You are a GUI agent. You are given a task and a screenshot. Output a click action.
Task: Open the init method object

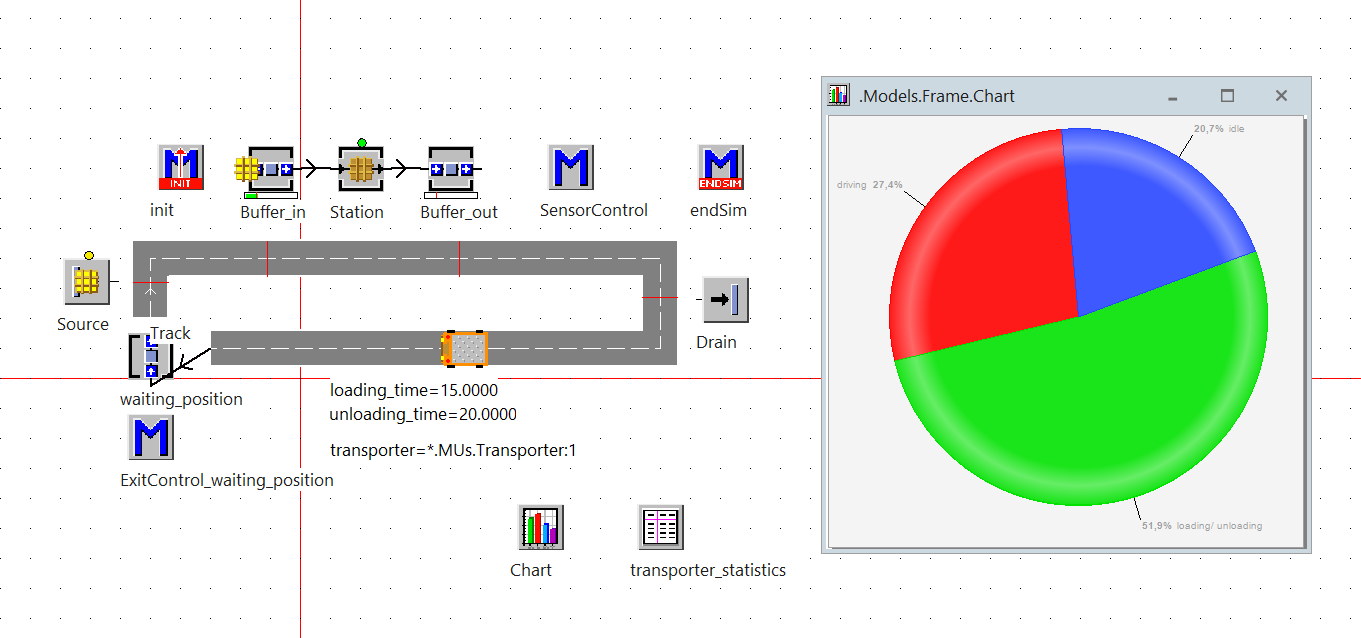pyautogui.click(x=181, y=167)
